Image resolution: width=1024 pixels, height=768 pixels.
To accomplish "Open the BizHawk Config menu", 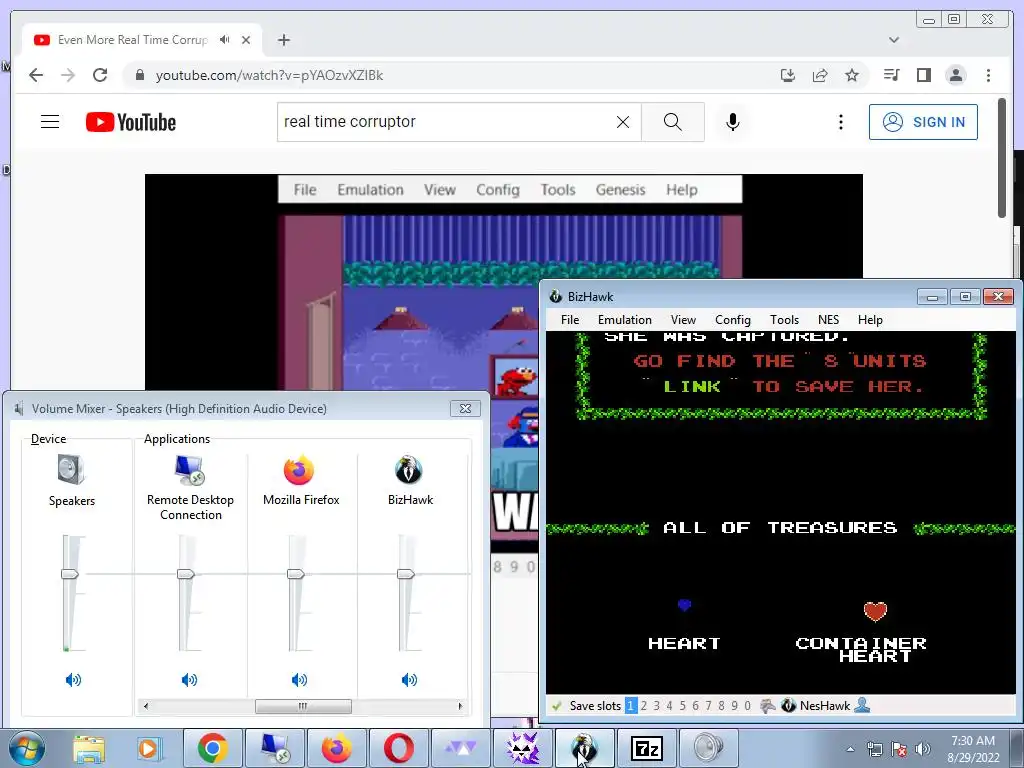I will coord(732,319).
